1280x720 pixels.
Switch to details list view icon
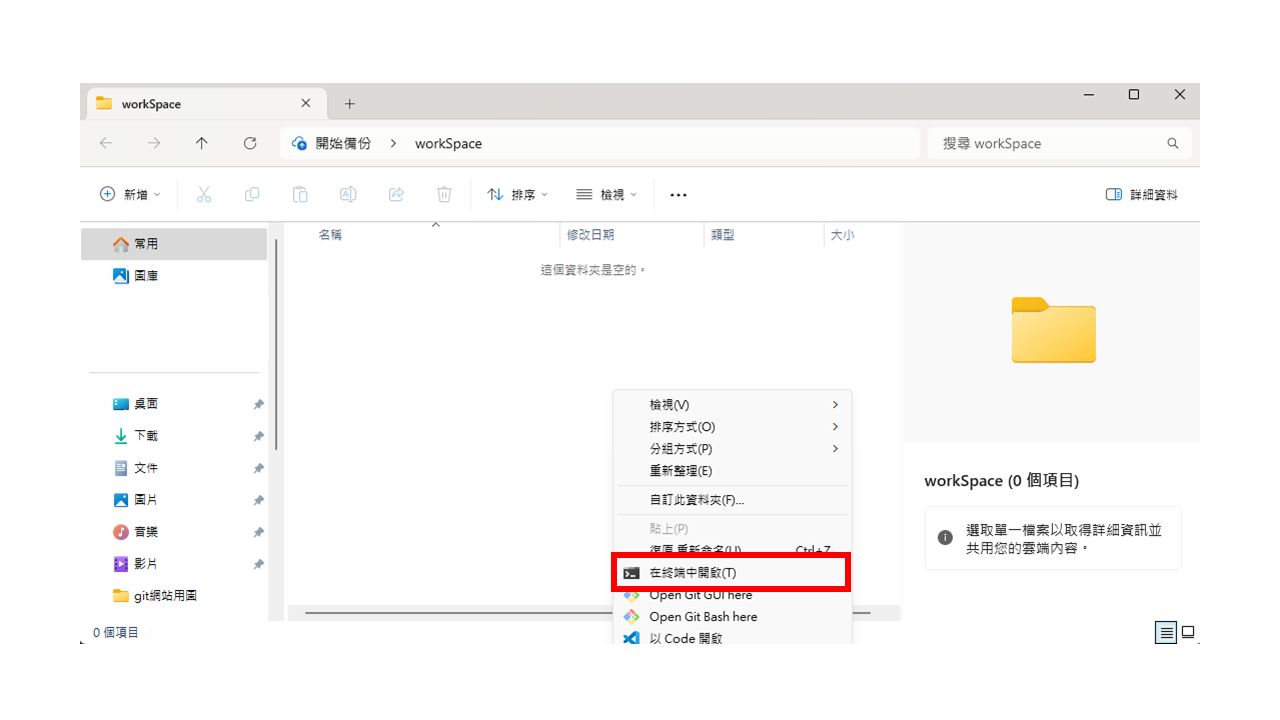click(x=1165, y=632)
